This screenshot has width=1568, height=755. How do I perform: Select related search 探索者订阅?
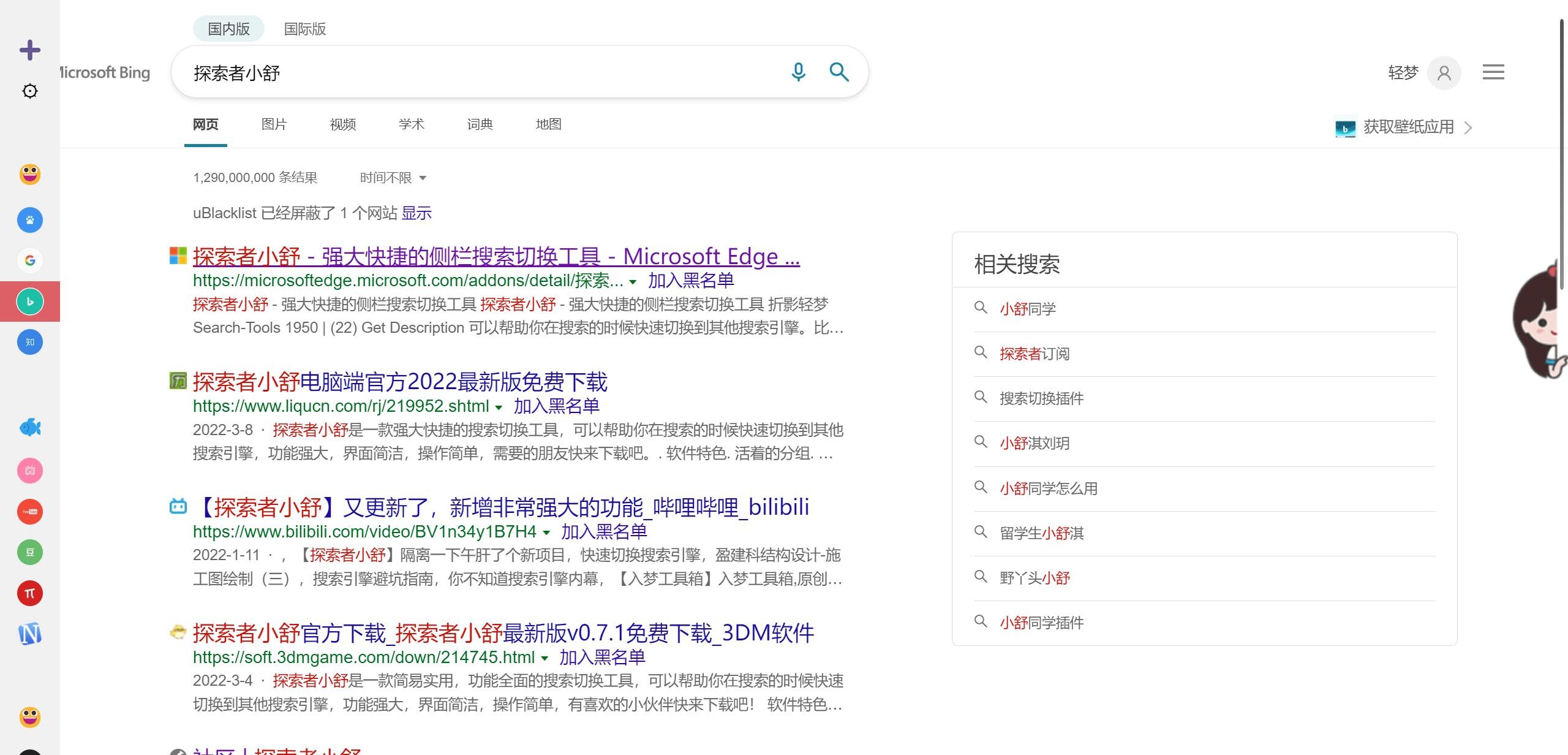[1035, 354]
